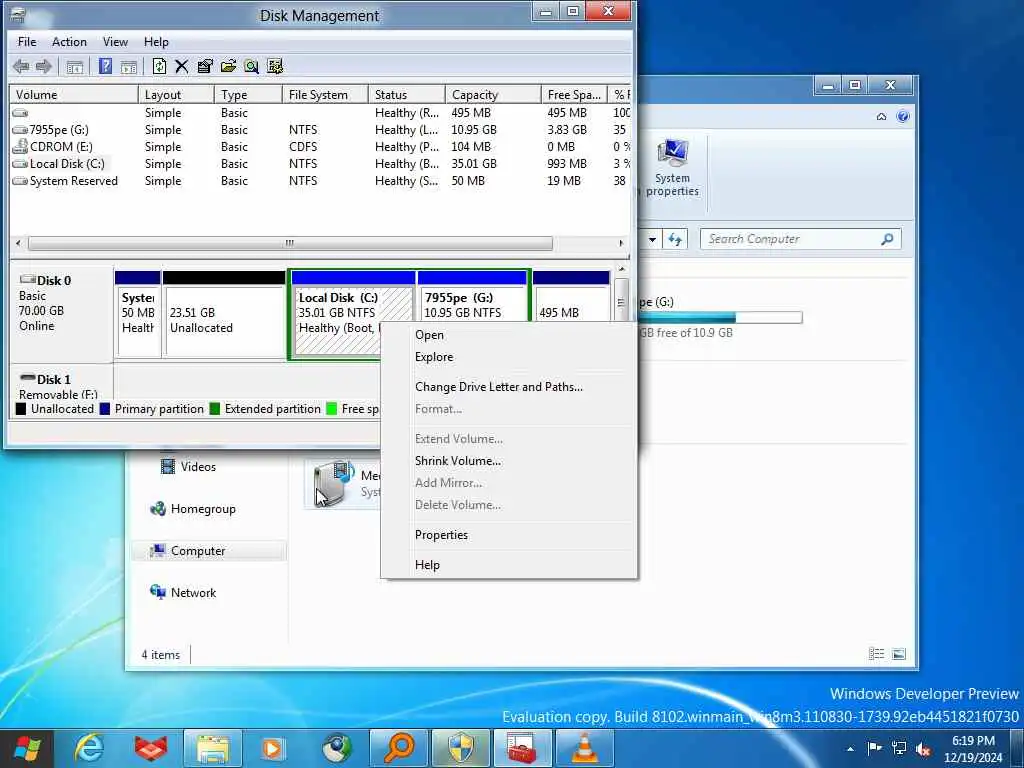Screen dimensions: 1024x768
Task: Sort by the Capacity column header
Action: pyautogui.click(x=493, y=95)
